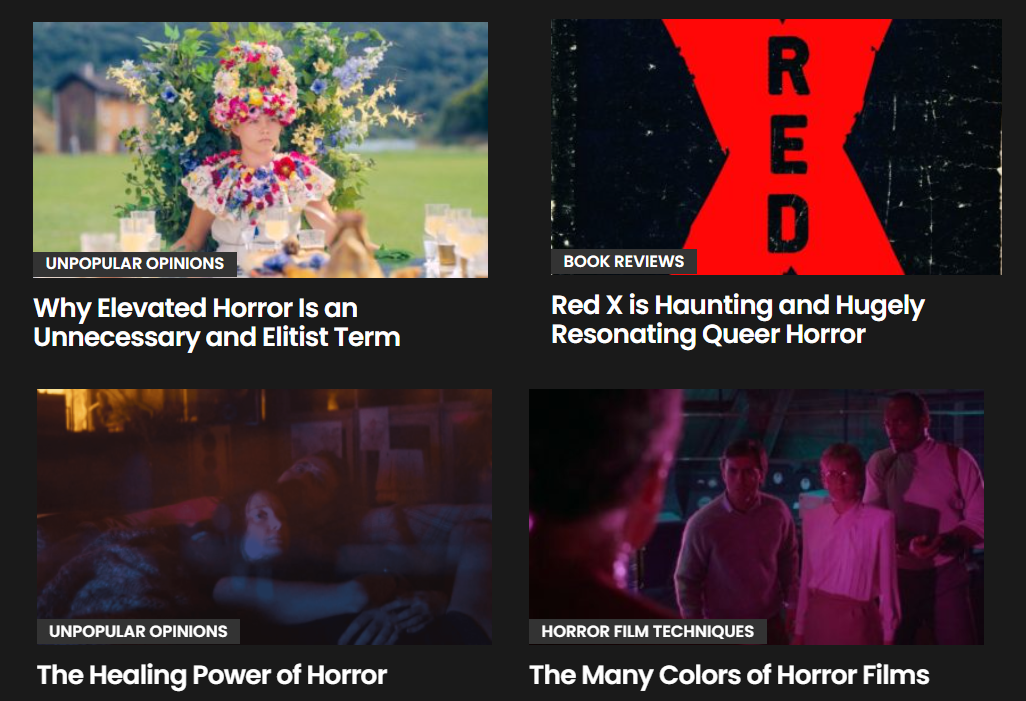The height and width of the screenshot is (701, 1026).
Task: Read 'The Healing Power of Horror' article
Action: (x=211, y=675)
